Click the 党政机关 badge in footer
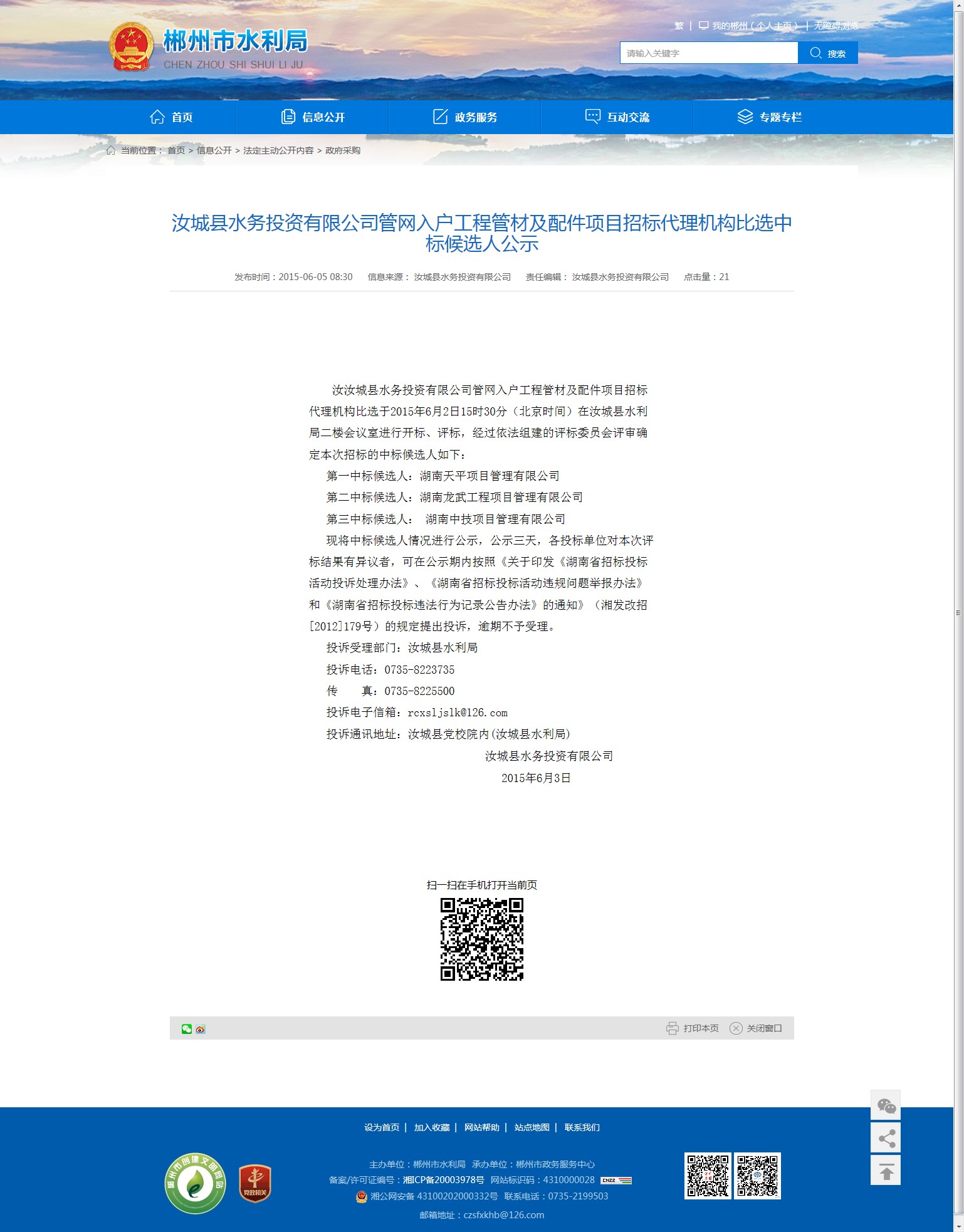The width and height of the screenshot is (964, 1232). coord(254,1183)
